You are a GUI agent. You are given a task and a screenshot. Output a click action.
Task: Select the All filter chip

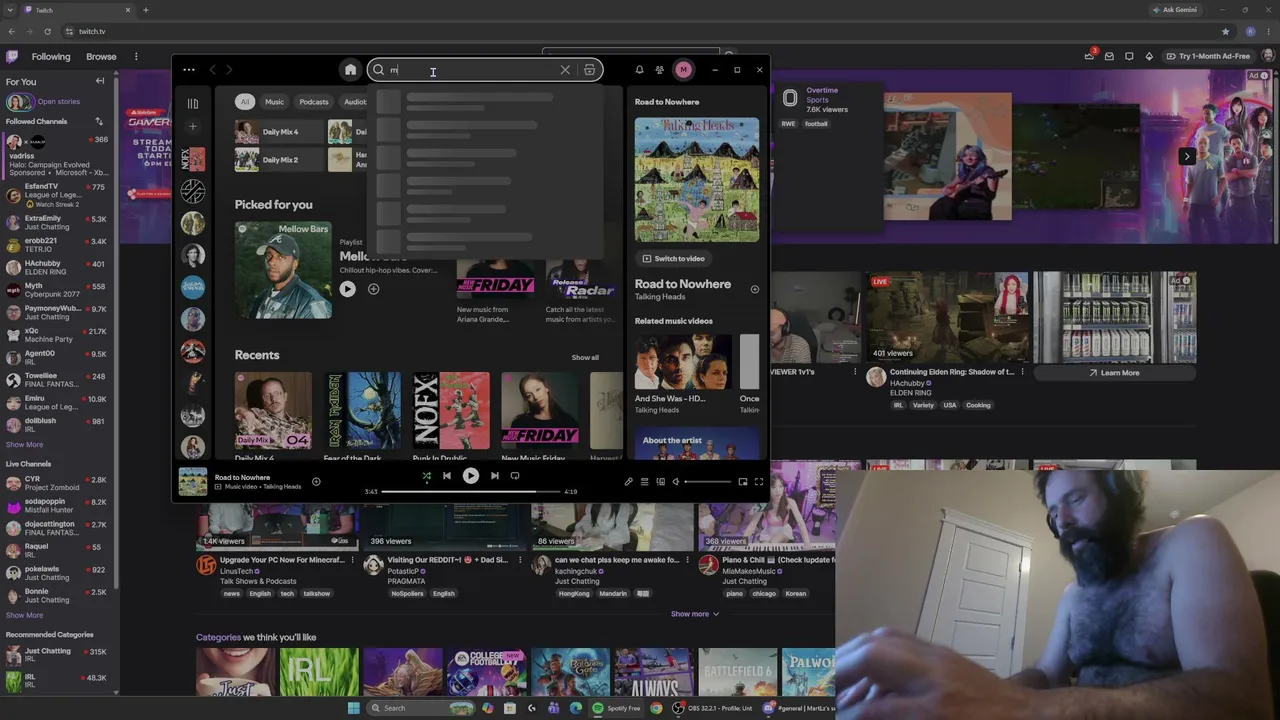point(244,101)
